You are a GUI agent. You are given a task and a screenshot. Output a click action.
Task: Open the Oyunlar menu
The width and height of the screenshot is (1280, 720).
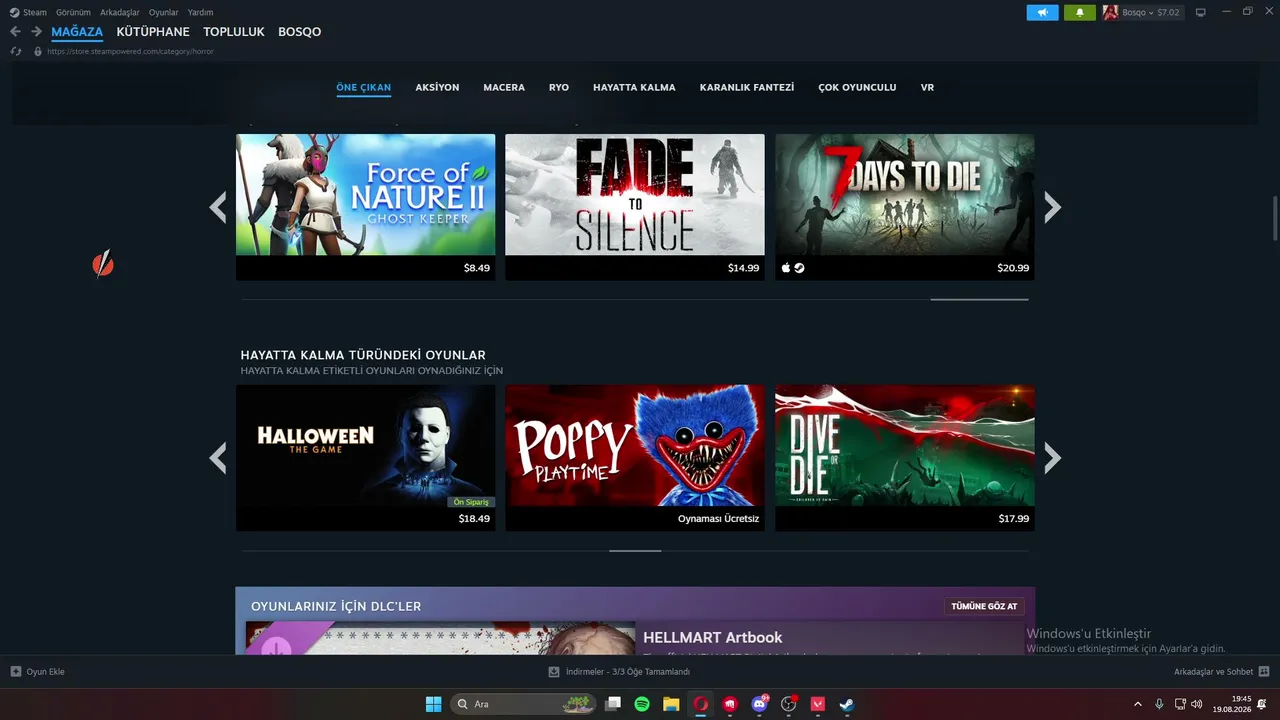pos(164,13)
